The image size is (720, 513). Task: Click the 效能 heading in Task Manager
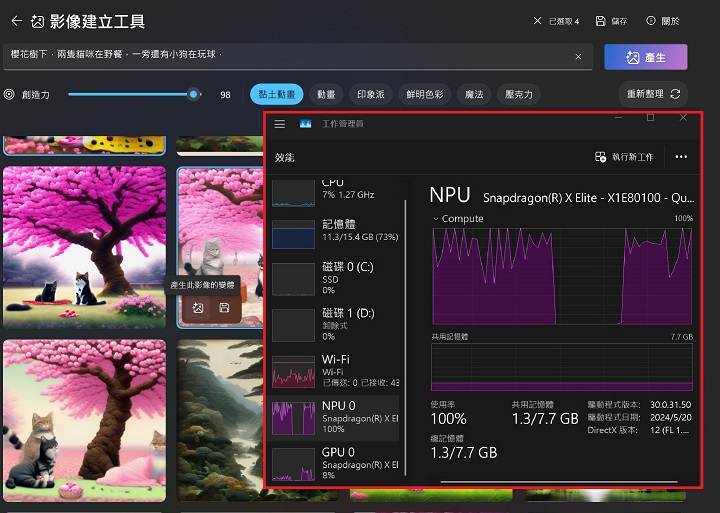(x=285, y=158)
